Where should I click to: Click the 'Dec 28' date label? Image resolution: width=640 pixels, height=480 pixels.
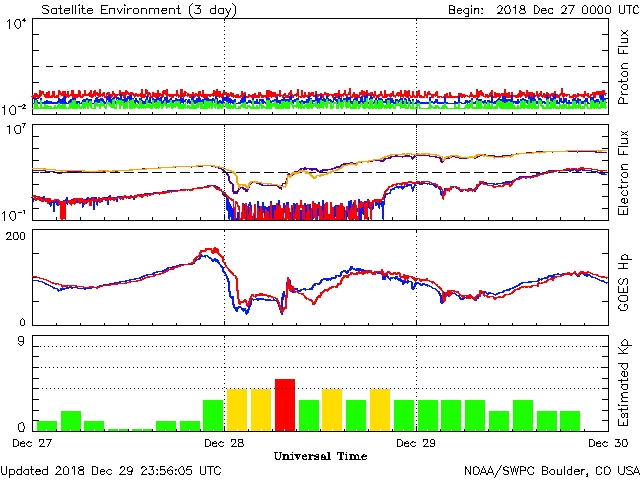point(224,443)
